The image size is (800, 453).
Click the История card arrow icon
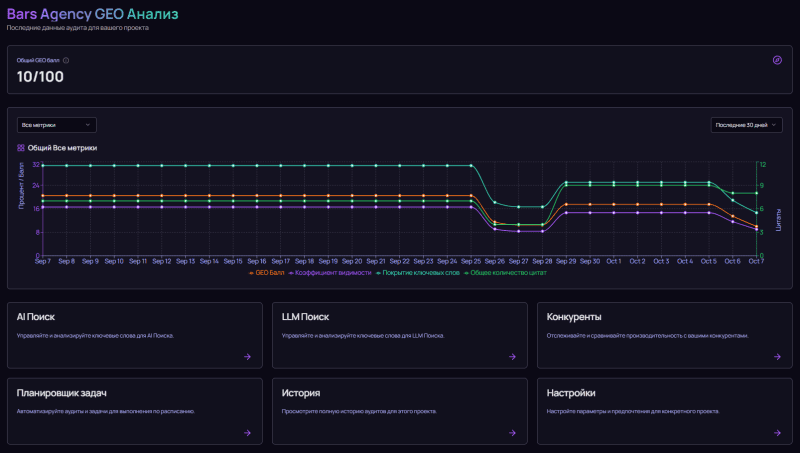click(512, 432)
